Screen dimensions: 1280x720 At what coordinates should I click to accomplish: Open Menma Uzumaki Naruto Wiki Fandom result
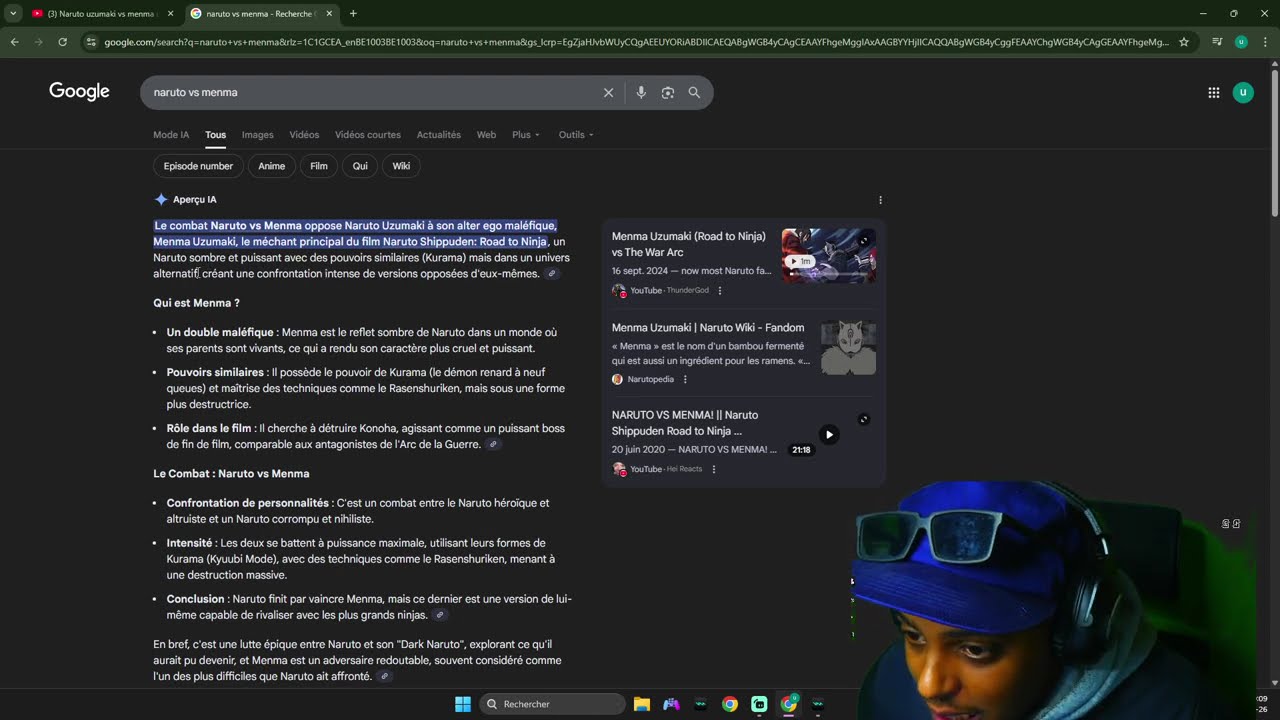[x=708, y=327]
